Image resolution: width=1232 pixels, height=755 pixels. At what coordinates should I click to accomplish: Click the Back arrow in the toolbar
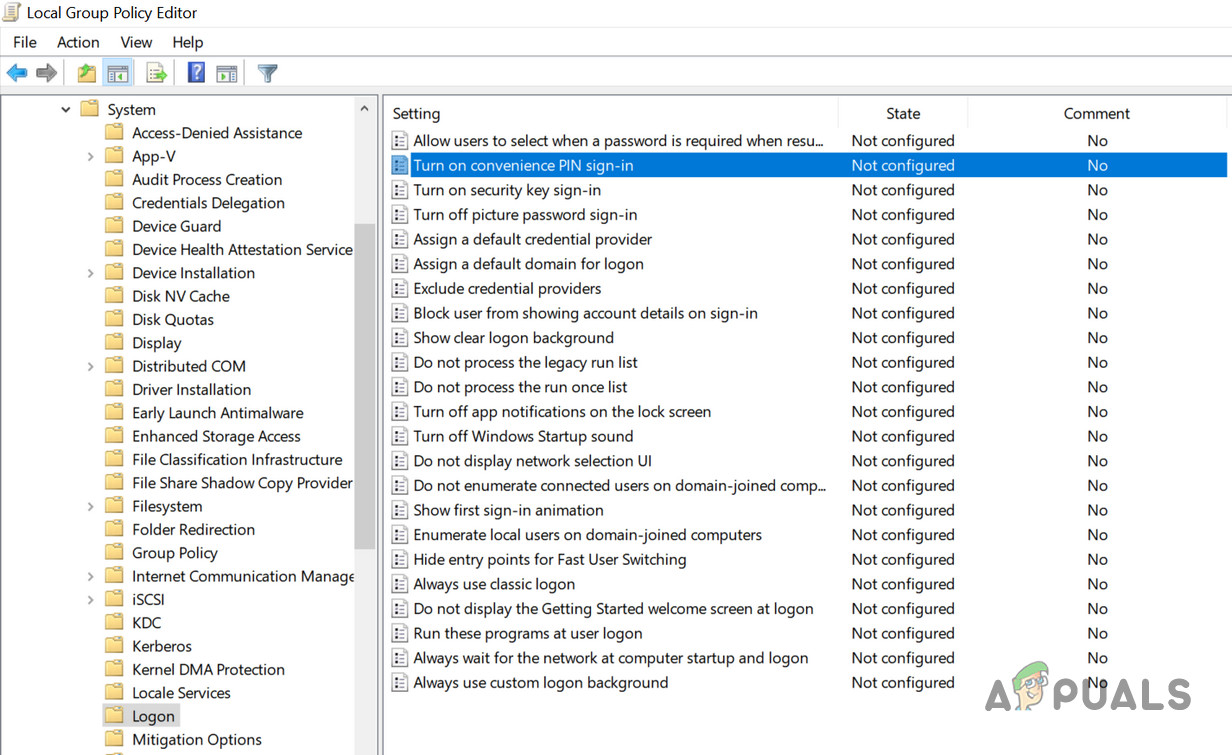pos(17,73)
